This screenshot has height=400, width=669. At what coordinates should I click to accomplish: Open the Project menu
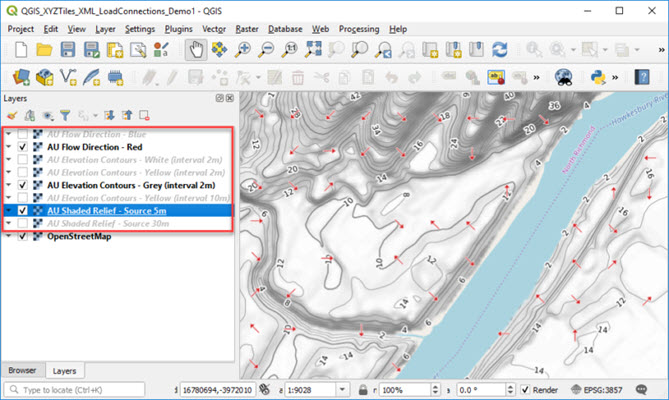[x=20, y=29]
